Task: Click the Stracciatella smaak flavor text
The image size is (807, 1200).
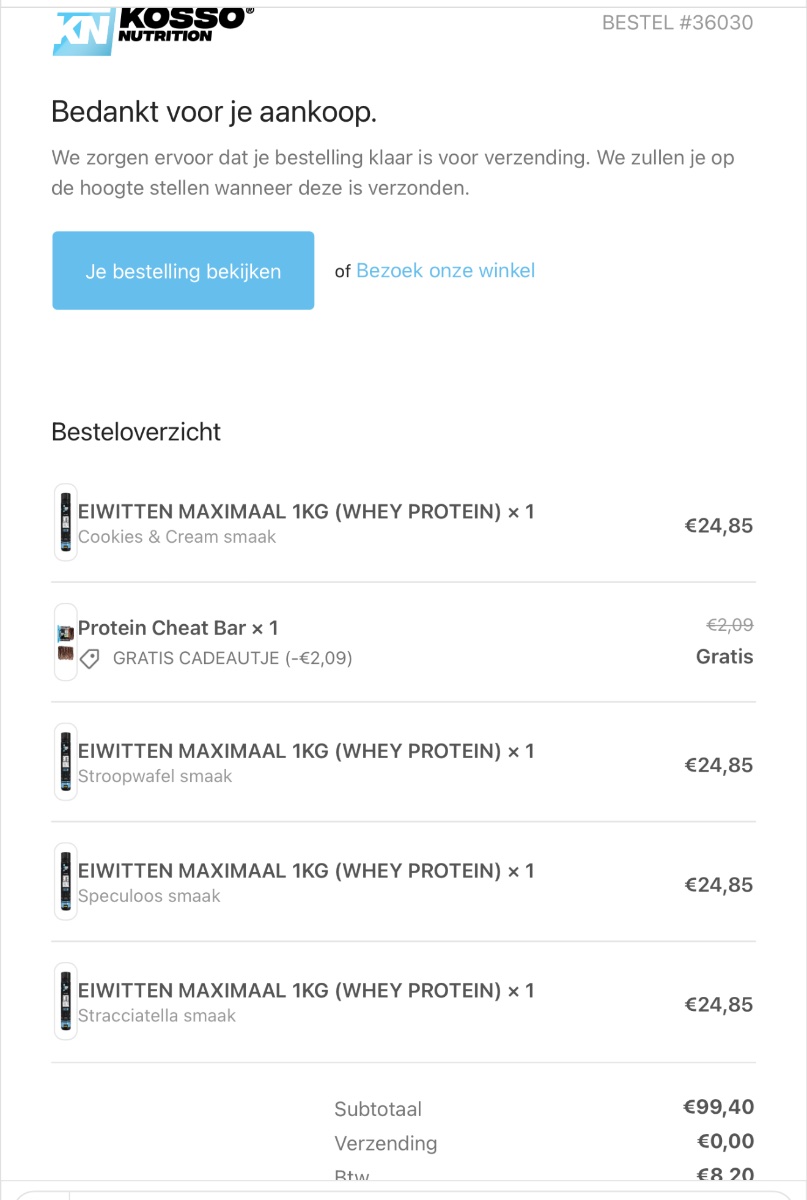Action: (157, 1016)
